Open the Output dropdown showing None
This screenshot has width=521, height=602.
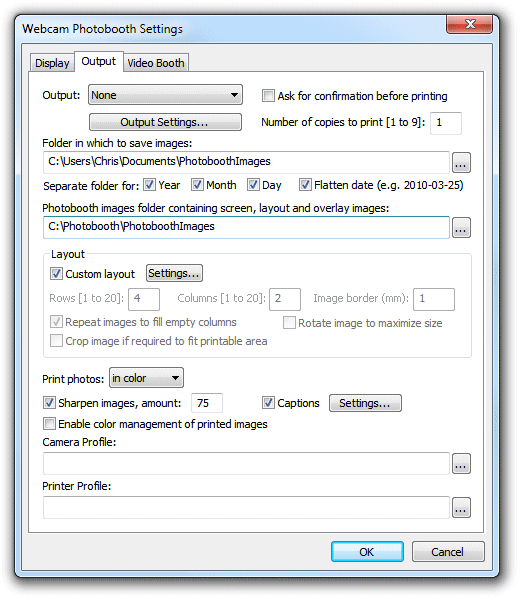point(165,95)
